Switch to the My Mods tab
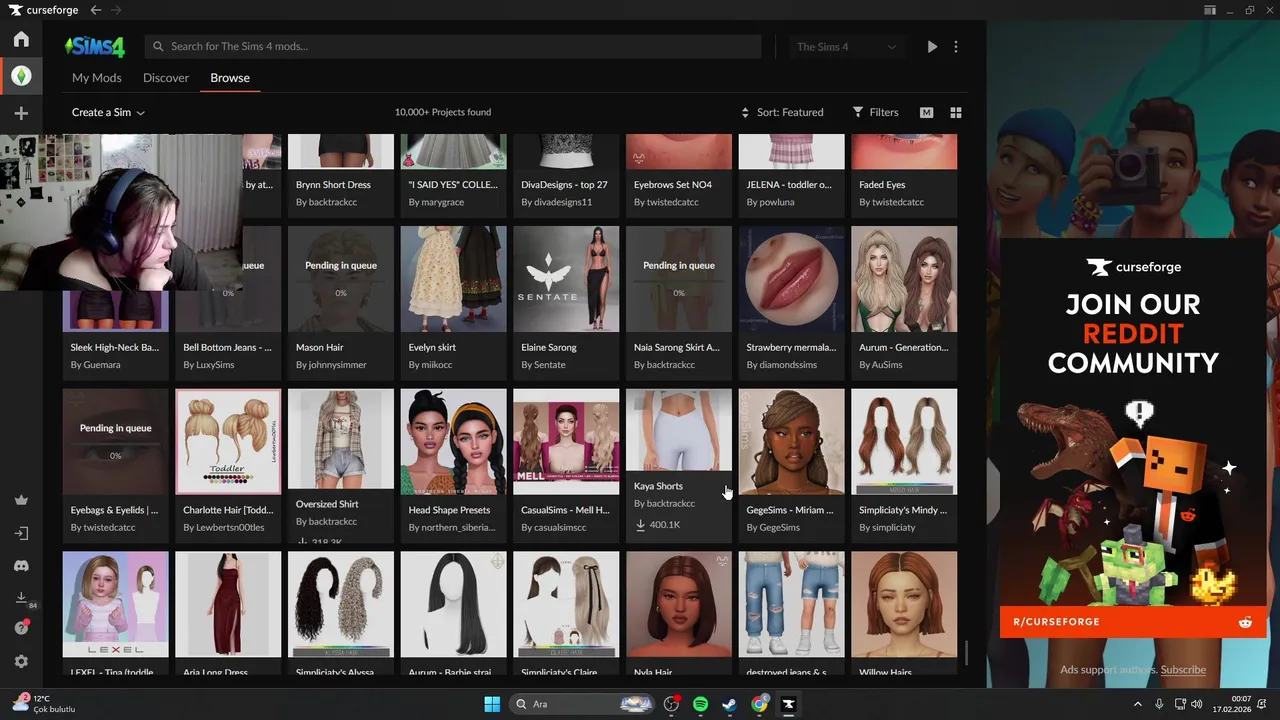 [97, 78]
